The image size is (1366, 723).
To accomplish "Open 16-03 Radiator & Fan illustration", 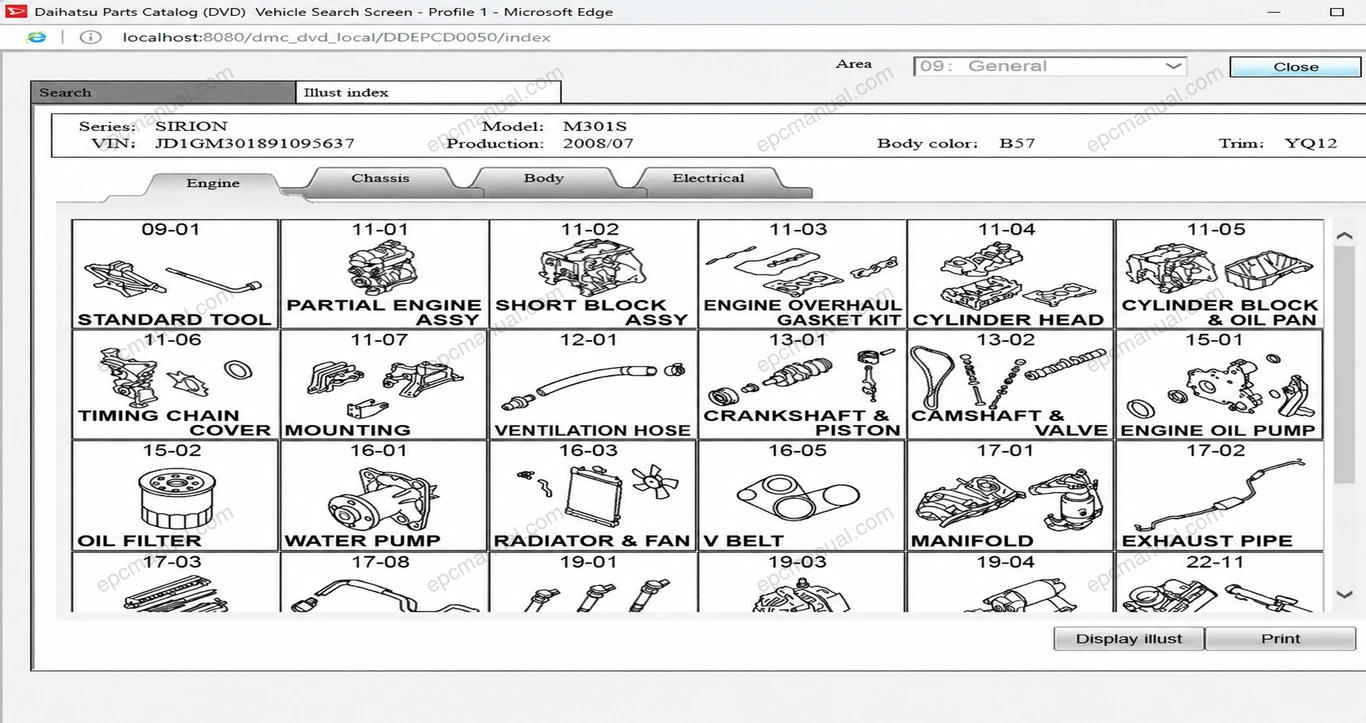I will [593, 496].
